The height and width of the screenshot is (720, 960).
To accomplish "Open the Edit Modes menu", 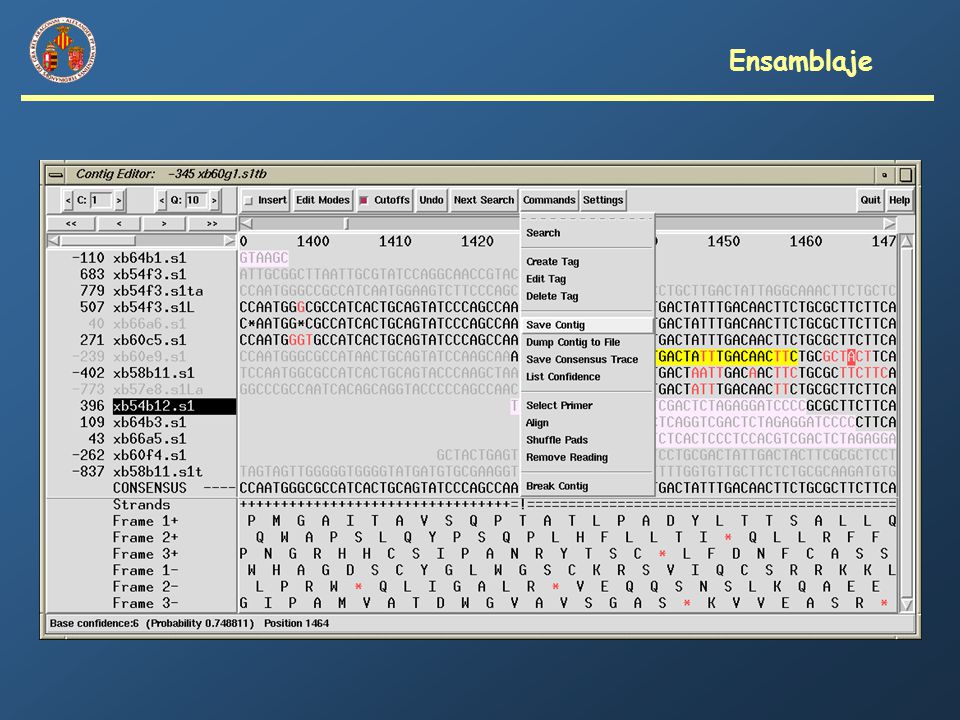I will [323, 200].
